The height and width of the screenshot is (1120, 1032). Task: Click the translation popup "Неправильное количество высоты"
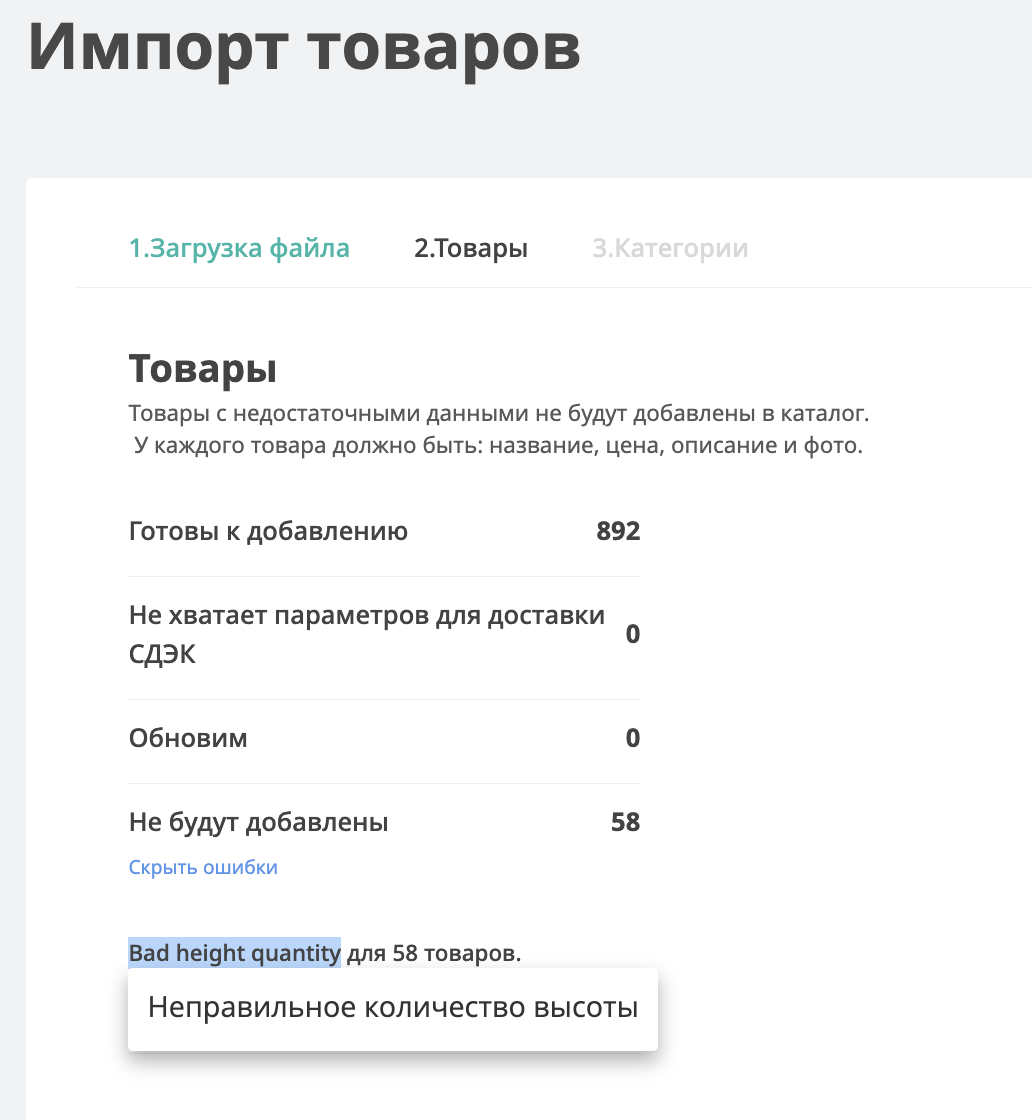tap(393, 1007)
